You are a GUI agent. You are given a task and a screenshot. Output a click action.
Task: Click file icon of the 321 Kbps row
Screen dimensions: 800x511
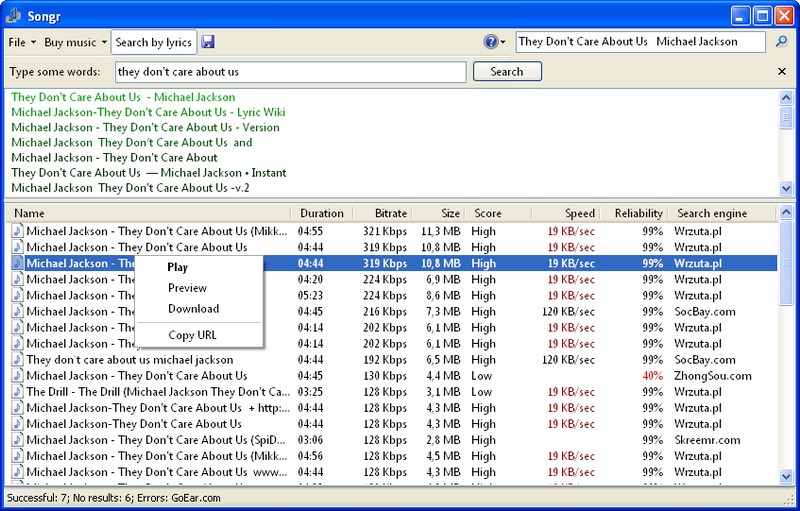point(18,231)
